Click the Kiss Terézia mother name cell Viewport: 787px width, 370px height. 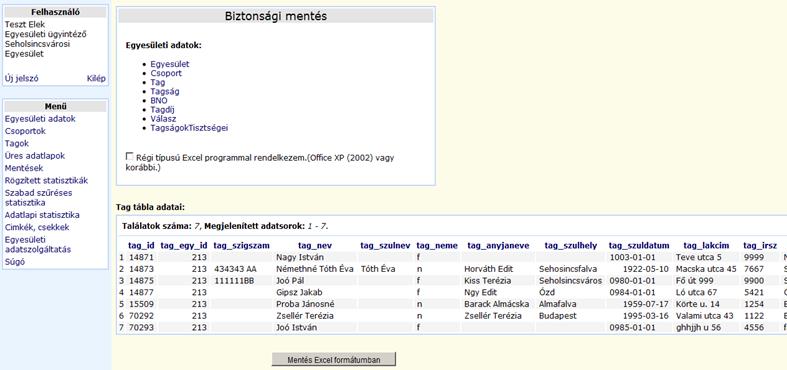(x=487, y=281)
